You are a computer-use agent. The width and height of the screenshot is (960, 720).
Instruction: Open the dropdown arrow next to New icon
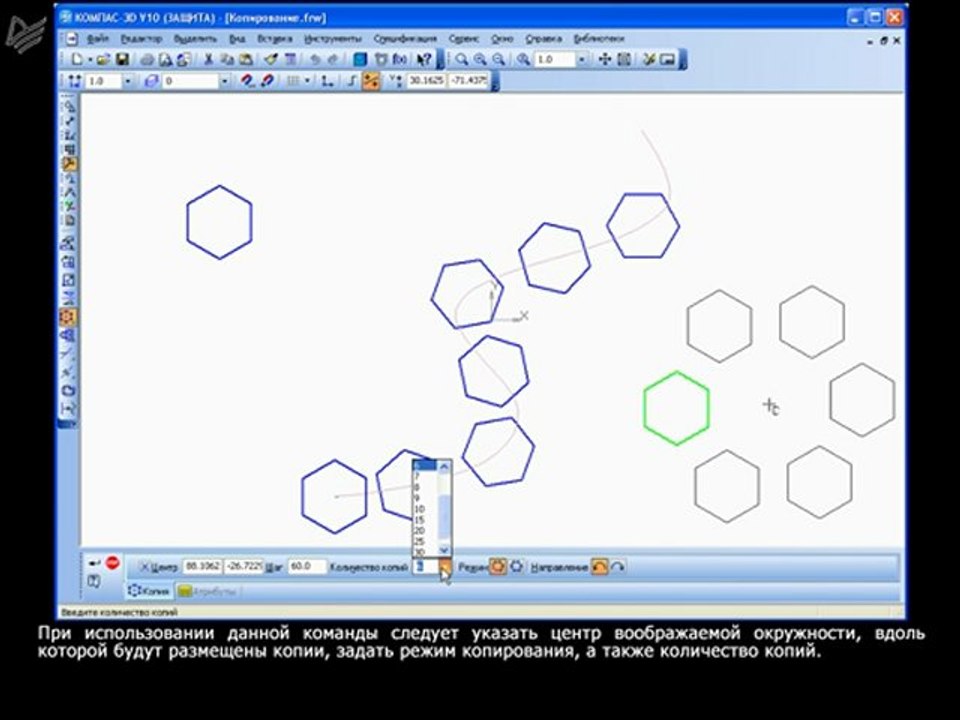(89, 59)
